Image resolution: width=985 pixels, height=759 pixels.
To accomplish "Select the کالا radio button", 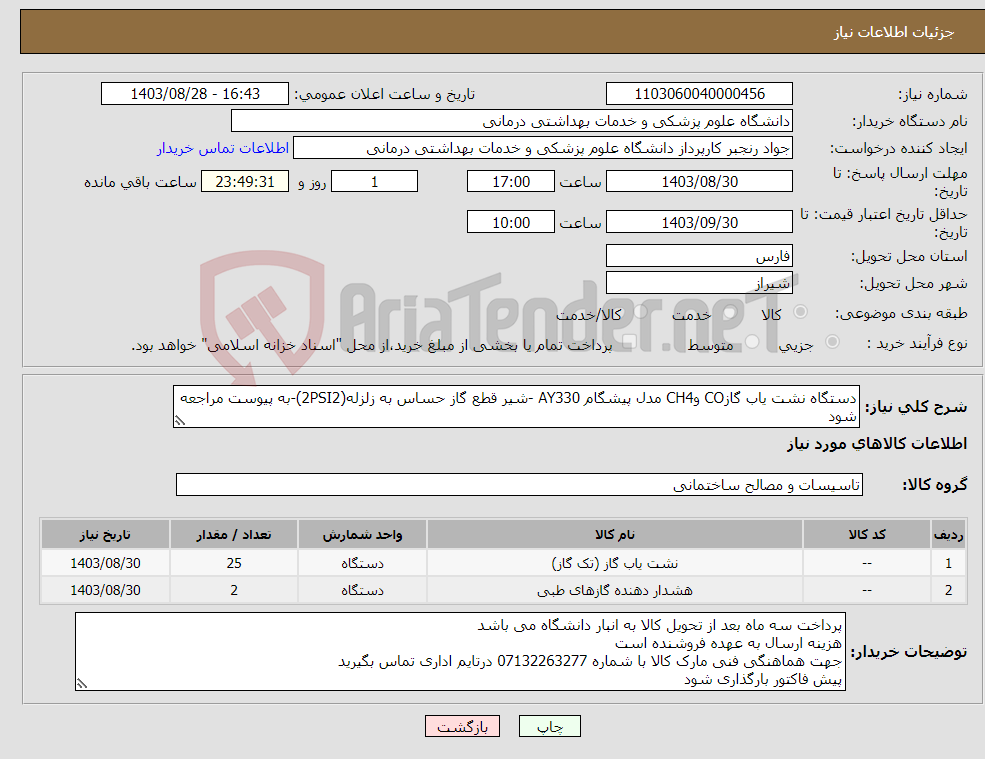I will tap(800, 312).
